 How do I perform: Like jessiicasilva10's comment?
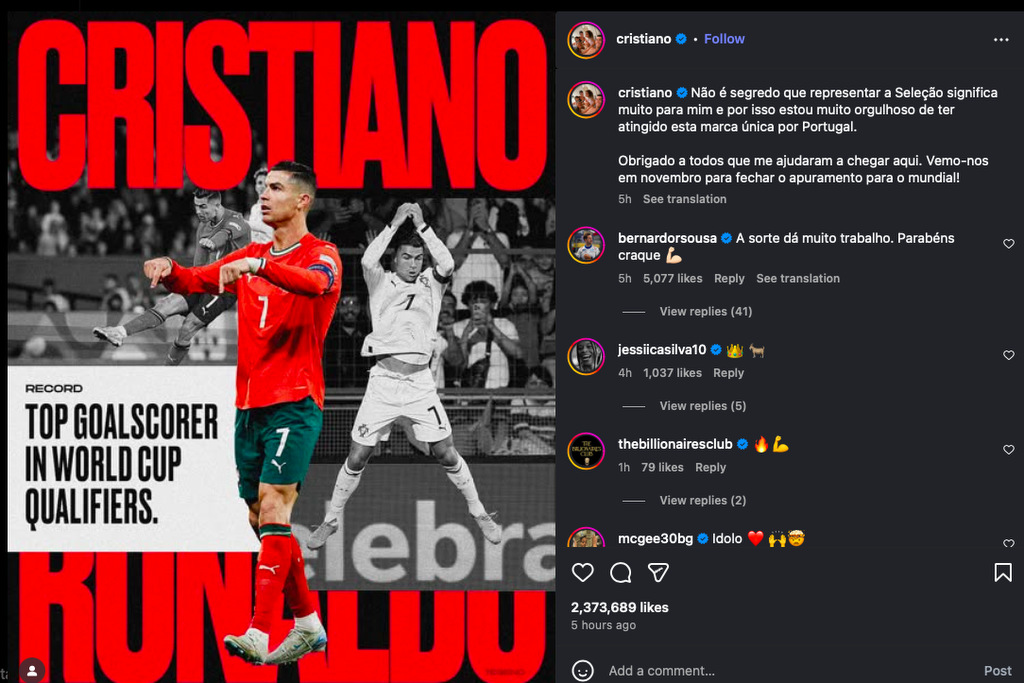[x=1008, y=355]
